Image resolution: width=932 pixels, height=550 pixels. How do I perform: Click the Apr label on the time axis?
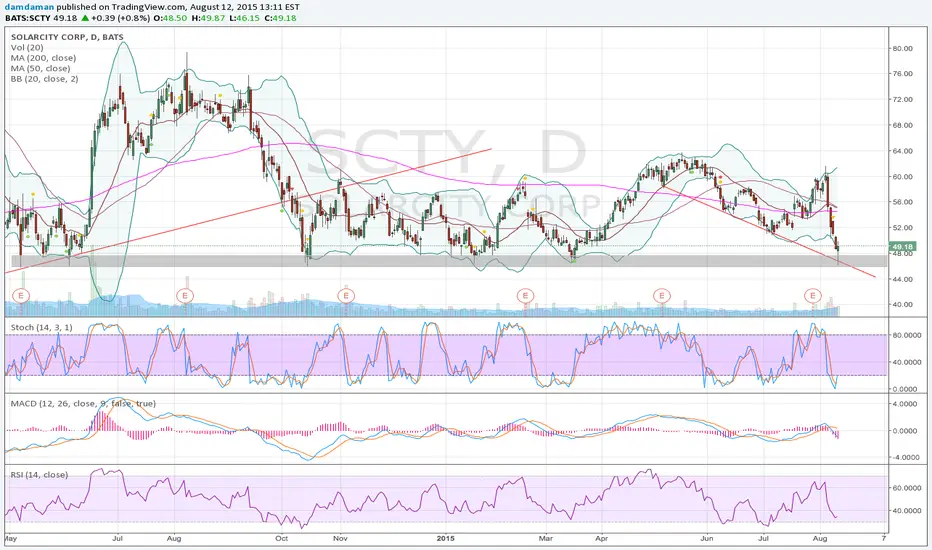(x=602, y=539)
